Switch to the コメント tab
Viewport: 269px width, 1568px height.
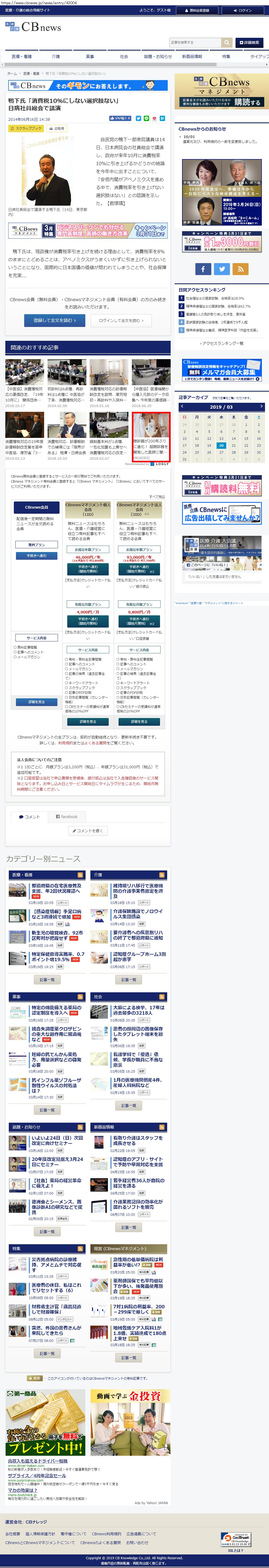pos(29,817)
